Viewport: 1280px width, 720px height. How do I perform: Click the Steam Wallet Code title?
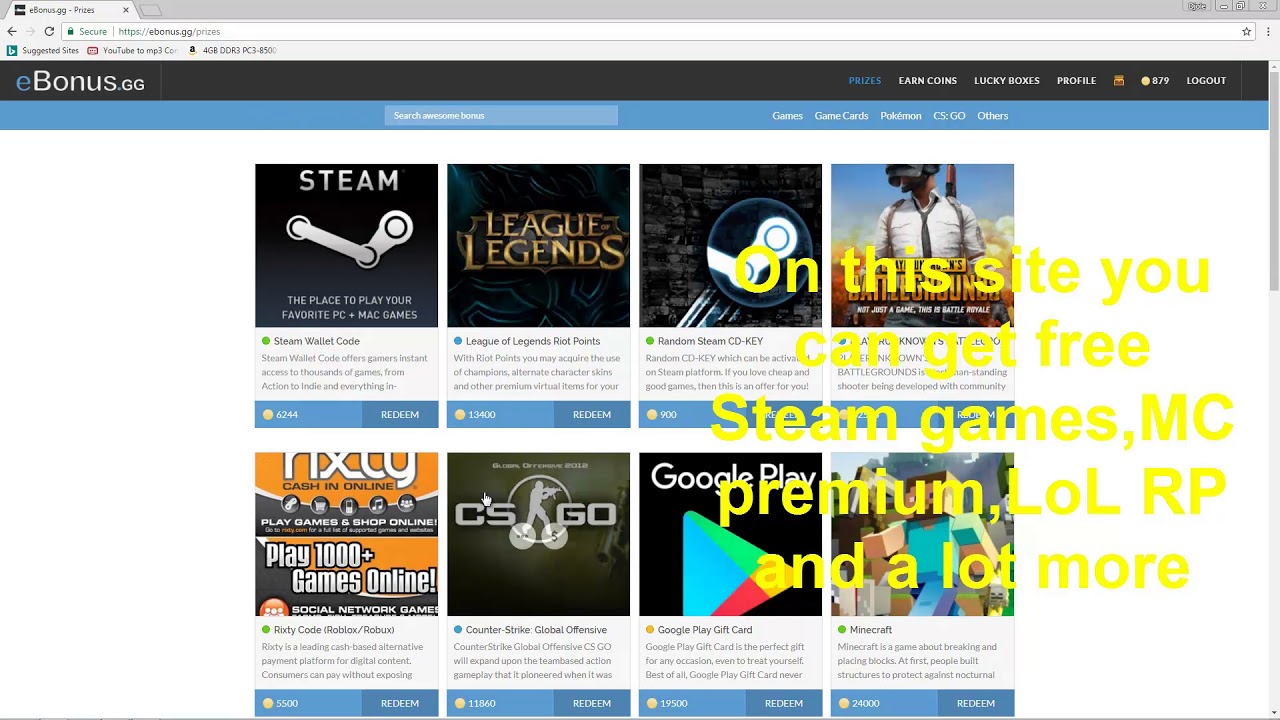[x=316, y=341]
